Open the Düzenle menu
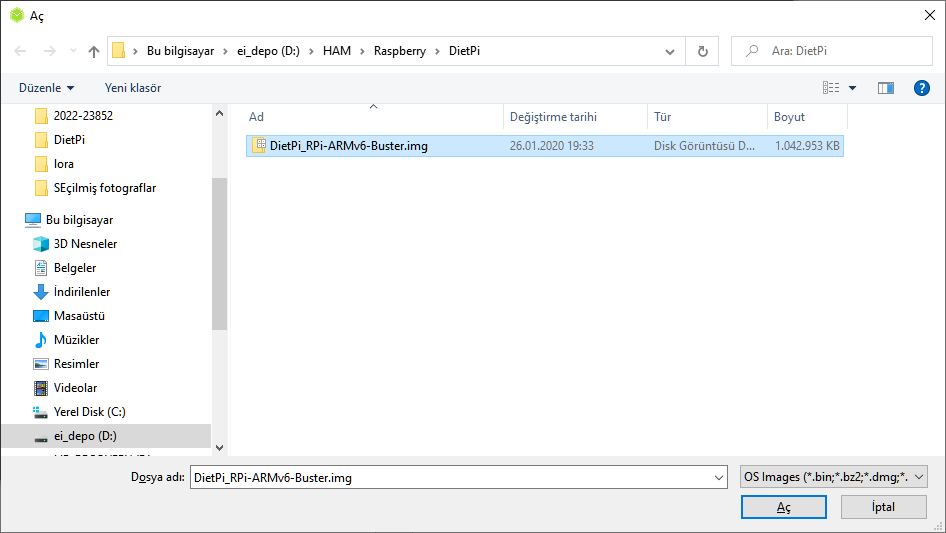Image resolution: width=946 pixels, height=533 pixels. [x=46, y=88]
